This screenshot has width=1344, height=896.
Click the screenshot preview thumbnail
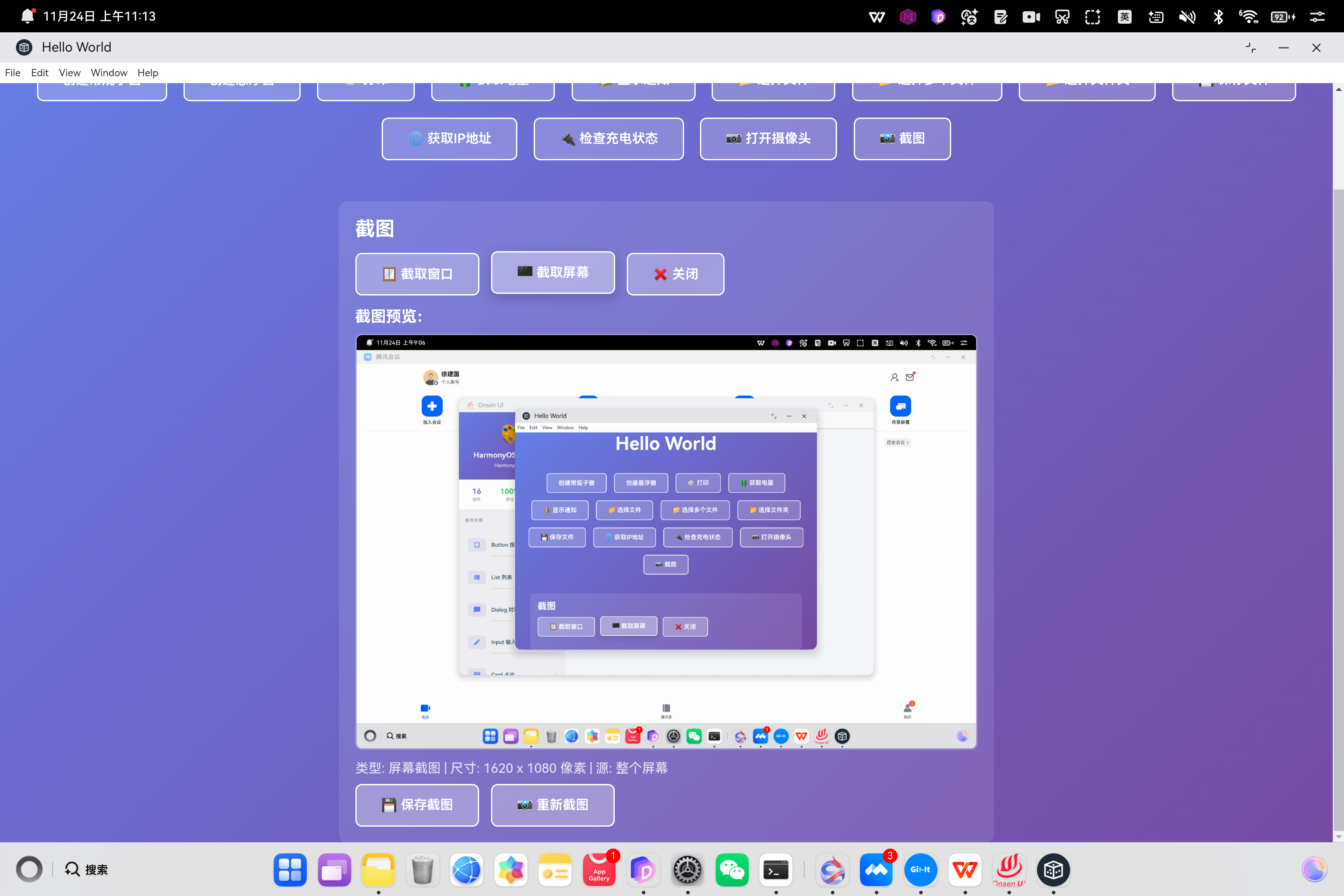click(666, 541)
